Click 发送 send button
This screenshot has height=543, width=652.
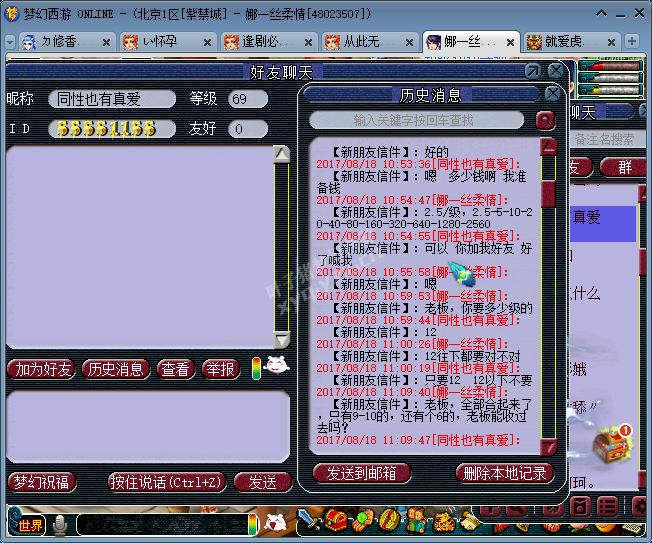(262, 482)
